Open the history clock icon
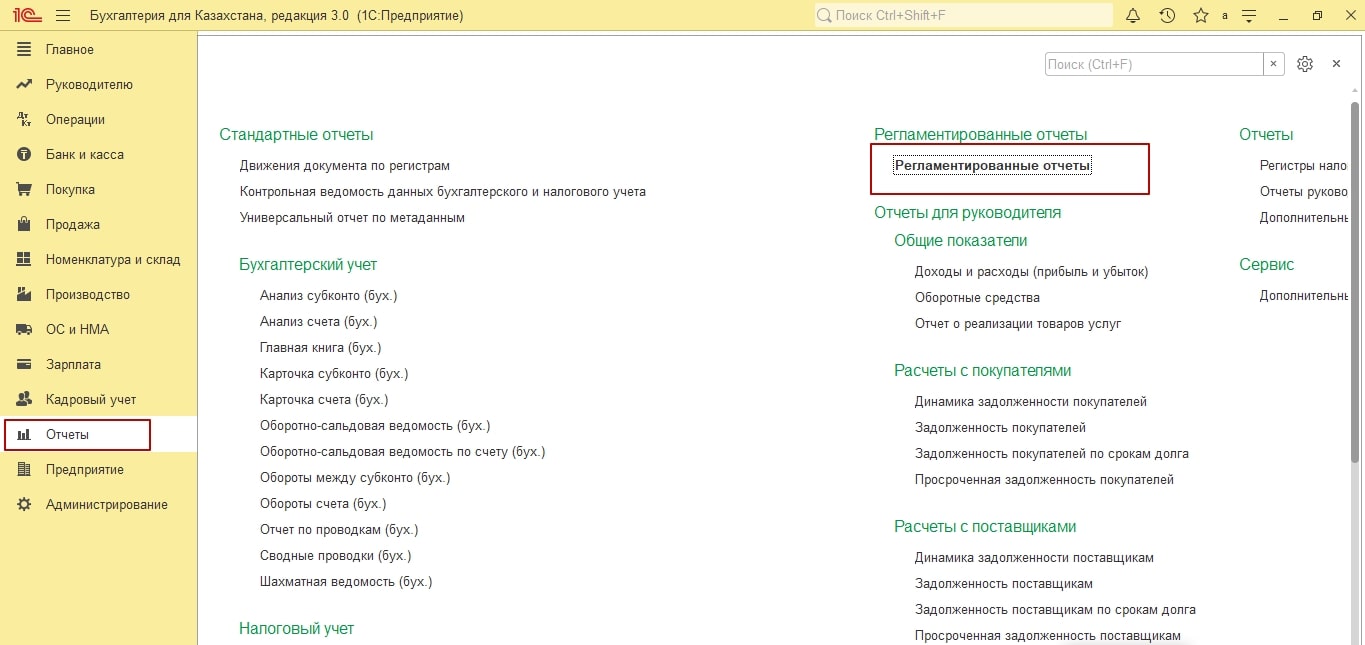This screenshot has height=645, width=1365. (x=1167, y=16)
